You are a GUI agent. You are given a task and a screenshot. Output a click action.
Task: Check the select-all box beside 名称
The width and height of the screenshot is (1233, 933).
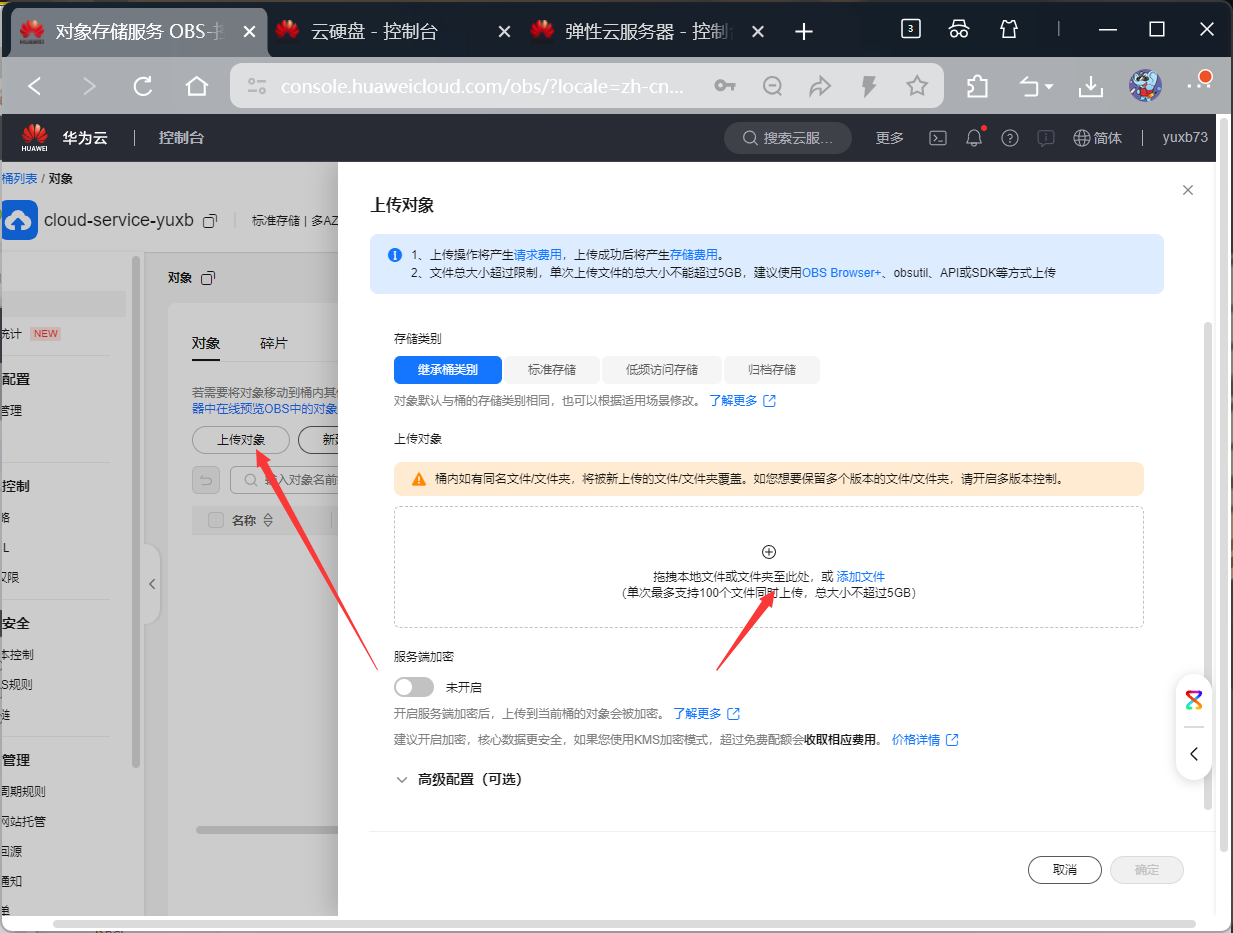[x=215, y=520]
